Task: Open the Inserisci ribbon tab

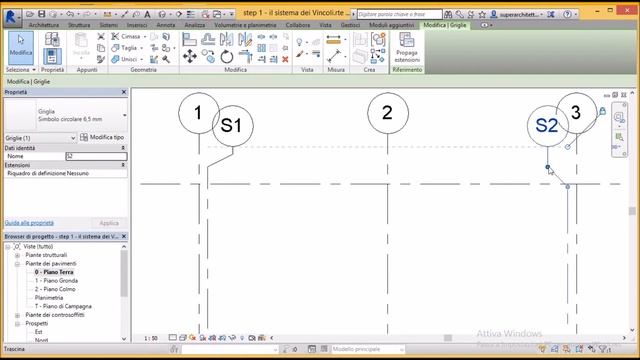Action: [x=137, y=25]
